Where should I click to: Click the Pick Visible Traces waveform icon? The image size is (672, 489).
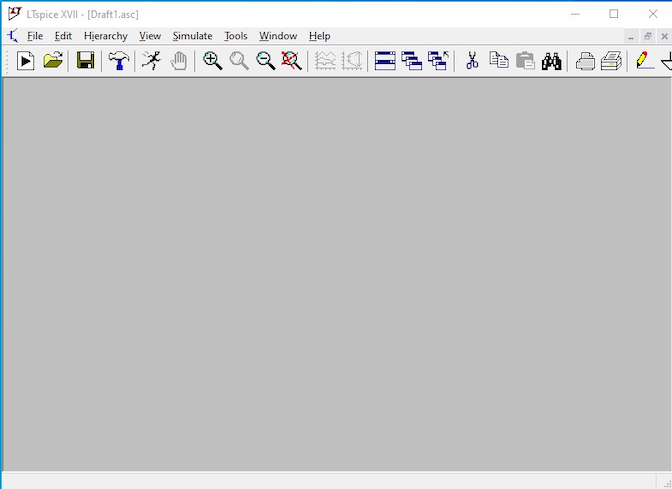click(x=325, y=61)
